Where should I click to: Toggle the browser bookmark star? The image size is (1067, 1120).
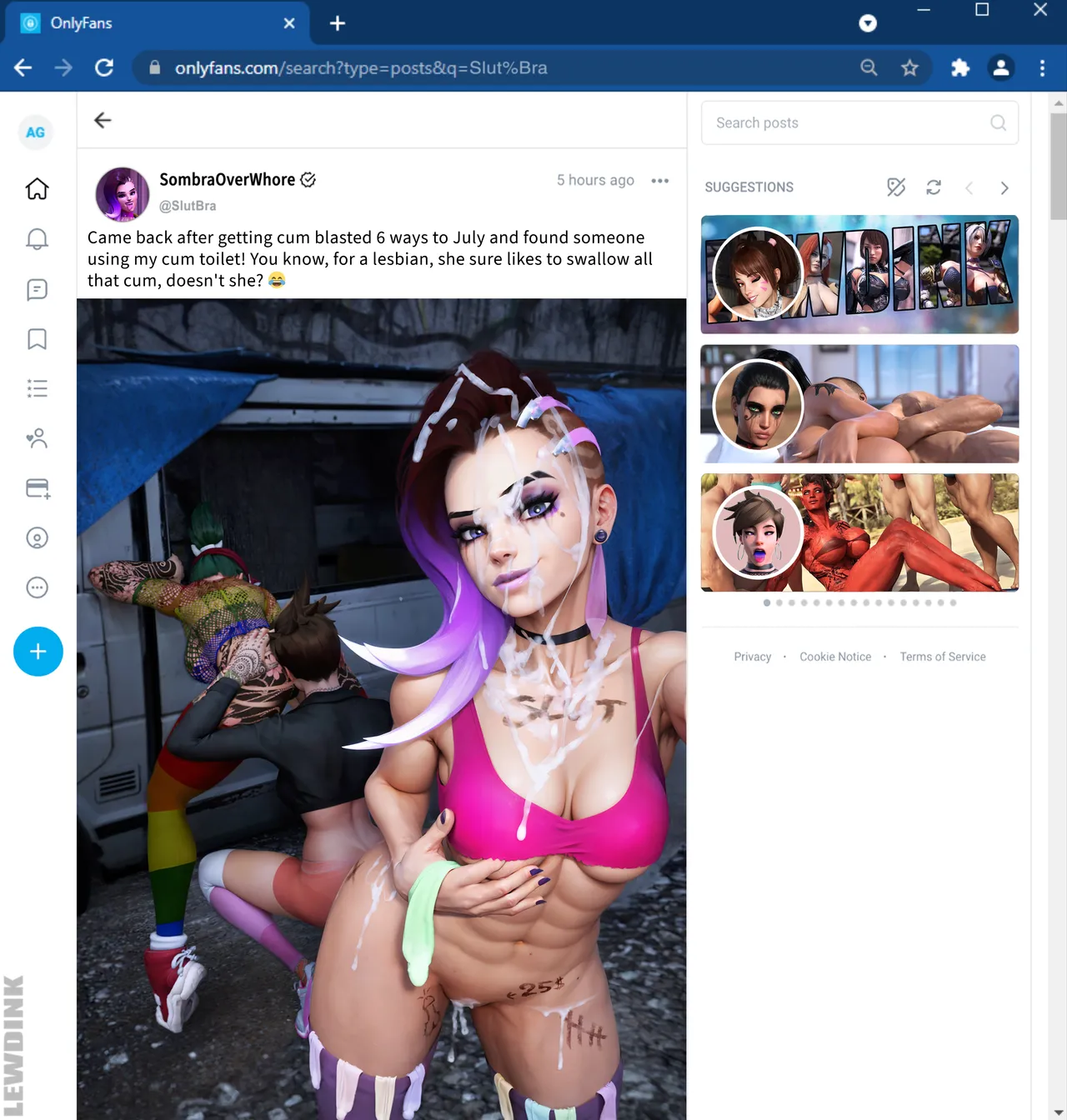(x=909, y=68)
